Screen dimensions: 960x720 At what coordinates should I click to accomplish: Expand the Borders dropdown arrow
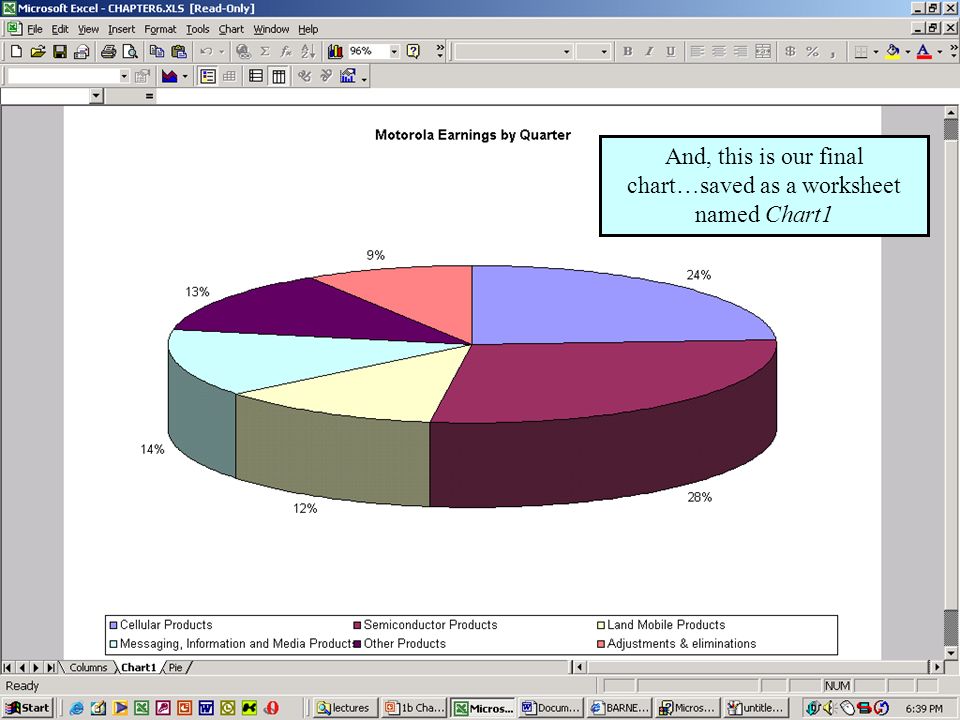(x=876, y=52)
